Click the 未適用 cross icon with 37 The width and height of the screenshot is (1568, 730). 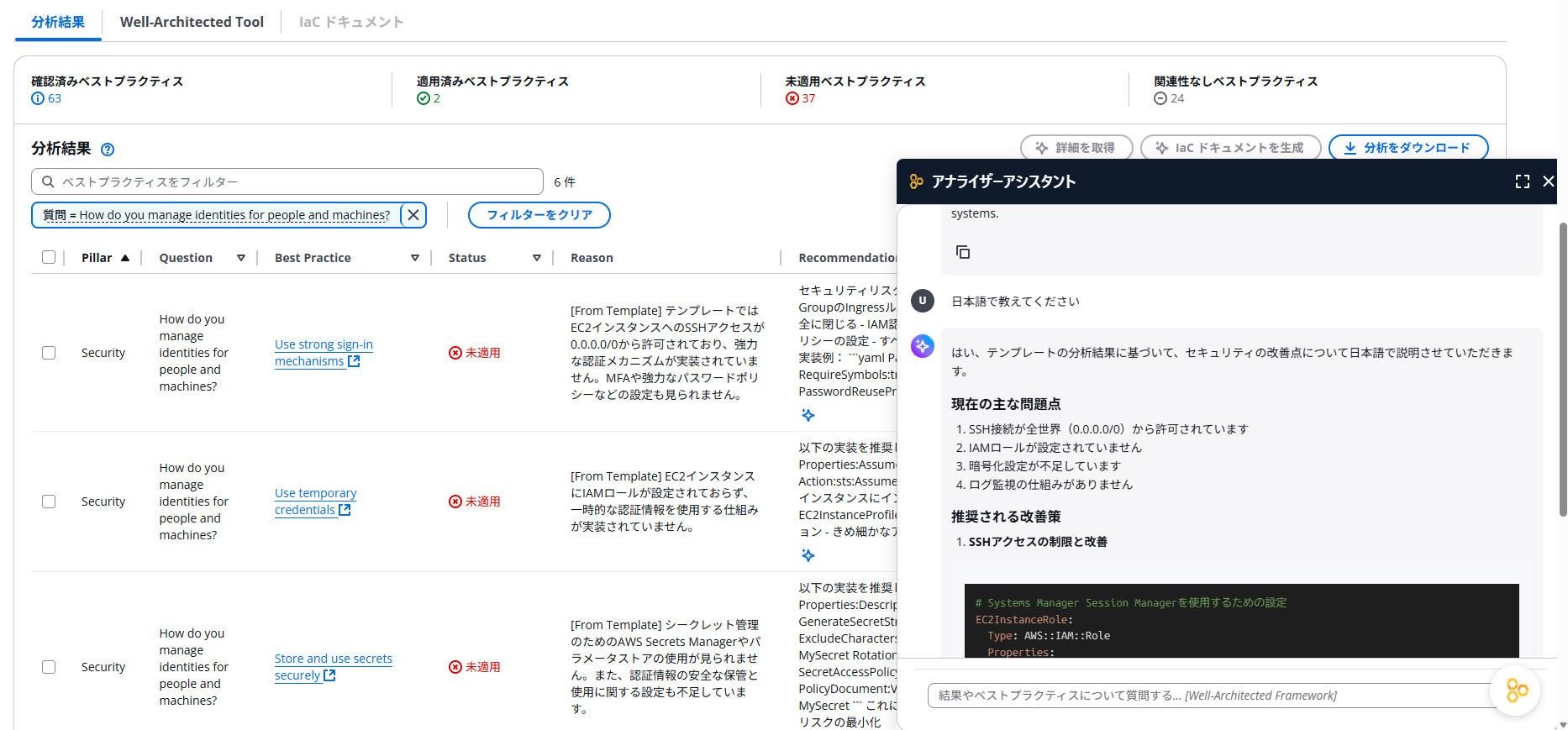click(x=792, y=98)
